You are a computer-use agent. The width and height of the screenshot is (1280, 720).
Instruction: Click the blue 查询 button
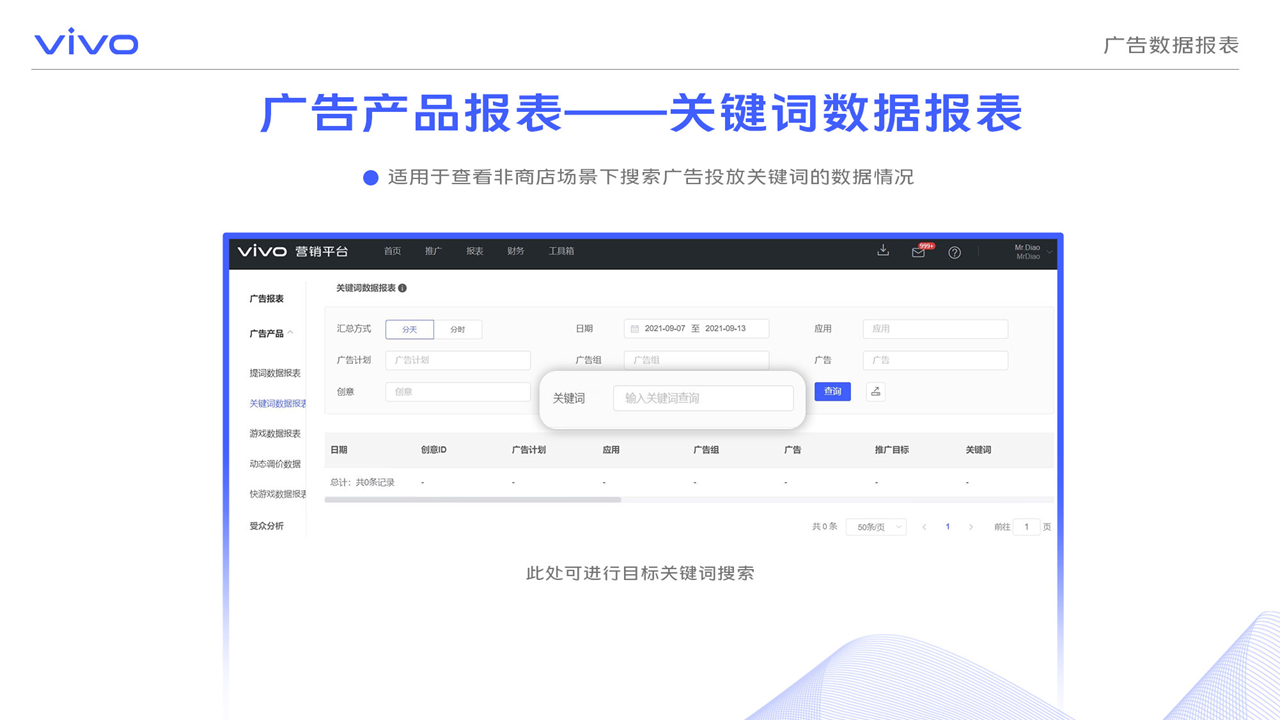(x=832, y=392)
